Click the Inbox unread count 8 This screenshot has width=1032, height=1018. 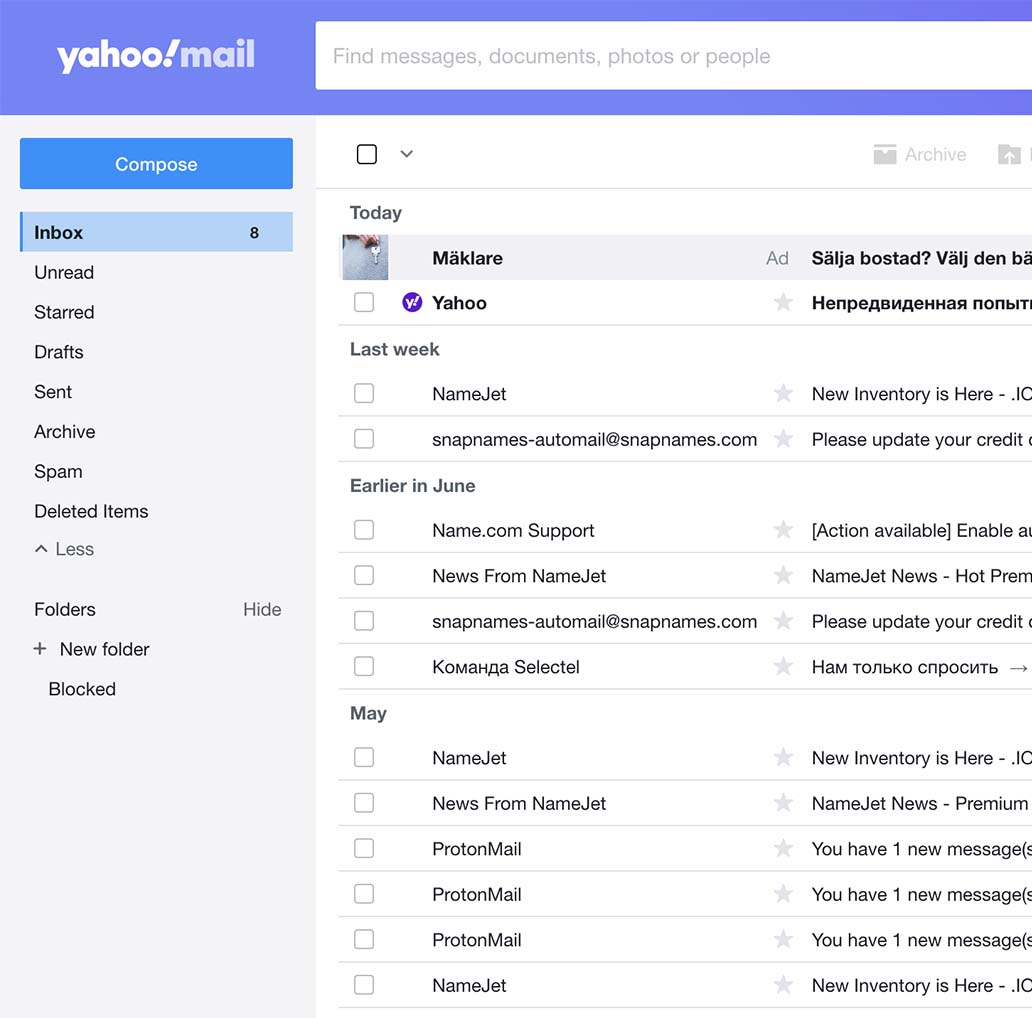pyautogui.click(x=254, y=233)
